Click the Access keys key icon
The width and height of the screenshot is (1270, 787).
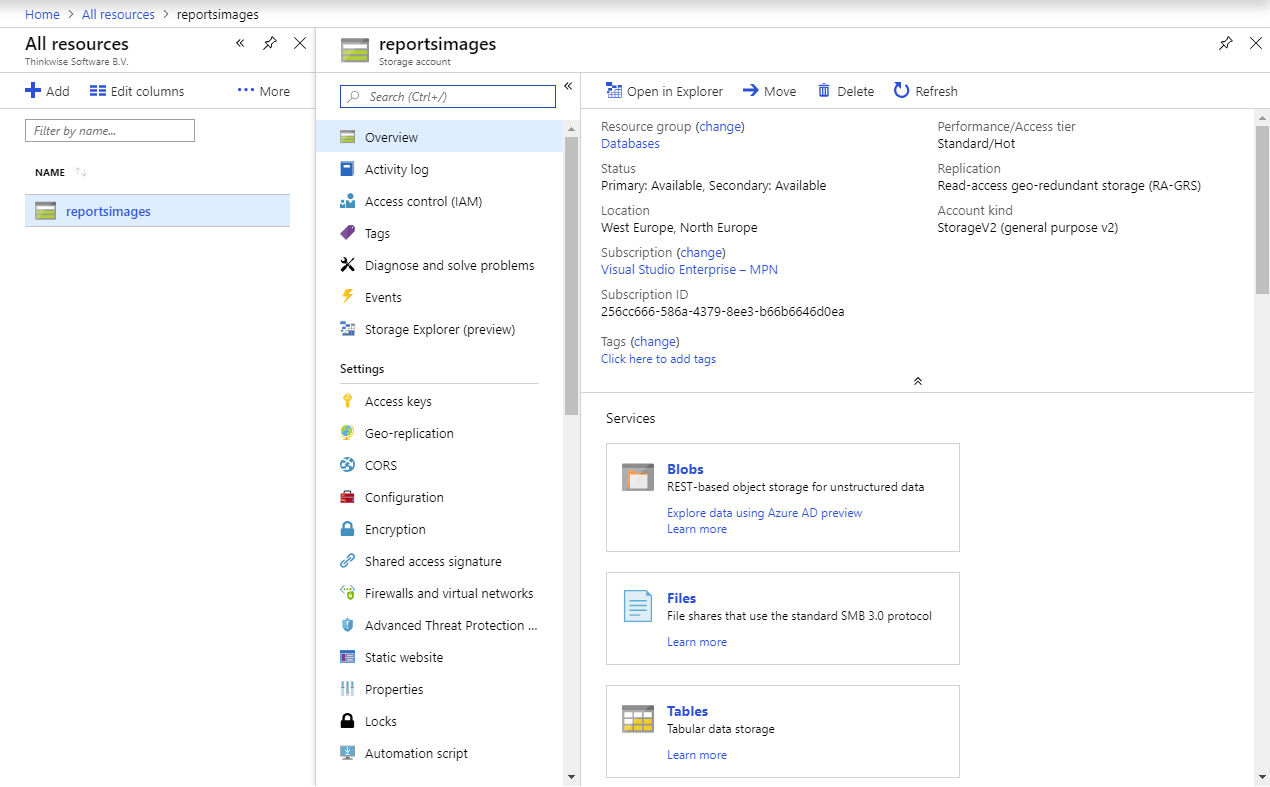[x=348, y=401]
